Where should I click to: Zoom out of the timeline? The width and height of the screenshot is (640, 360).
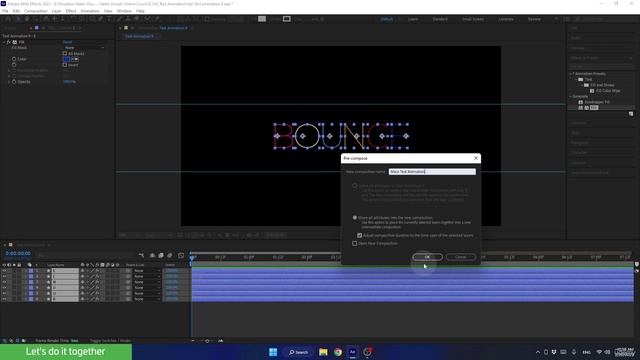click(x=193, y=341)
